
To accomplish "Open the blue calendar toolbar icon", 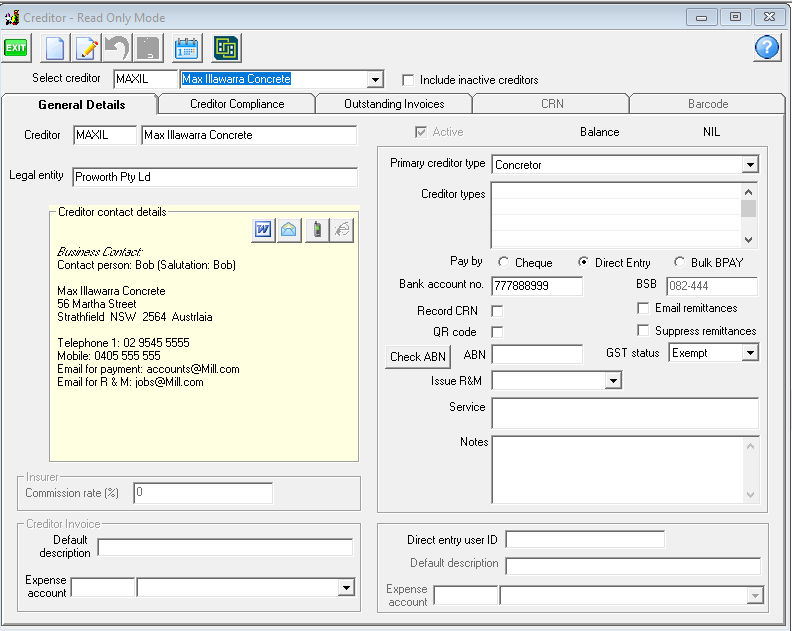I will (x=186, y=47).
